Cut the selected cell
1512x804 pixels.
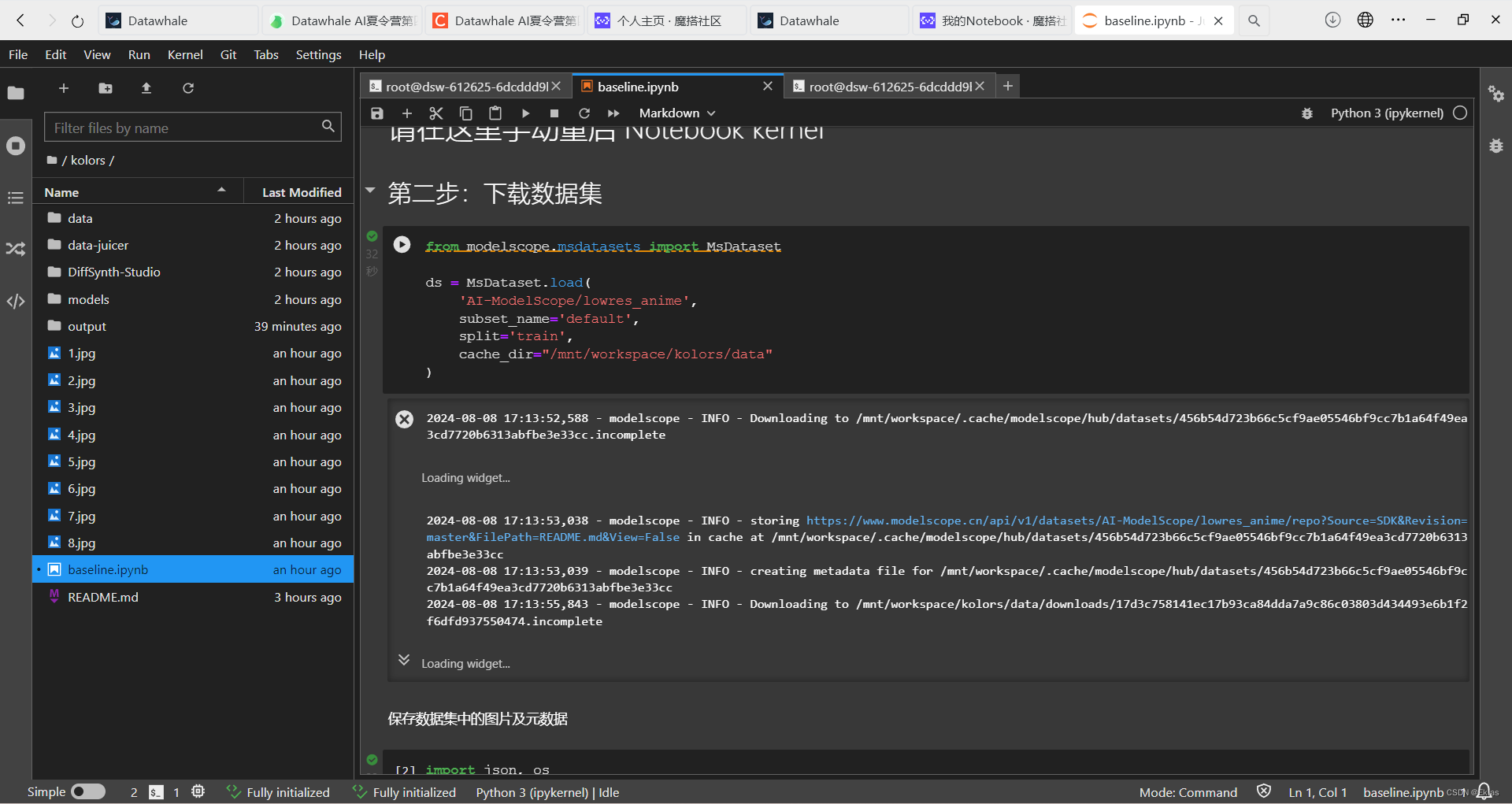point(436,113)
